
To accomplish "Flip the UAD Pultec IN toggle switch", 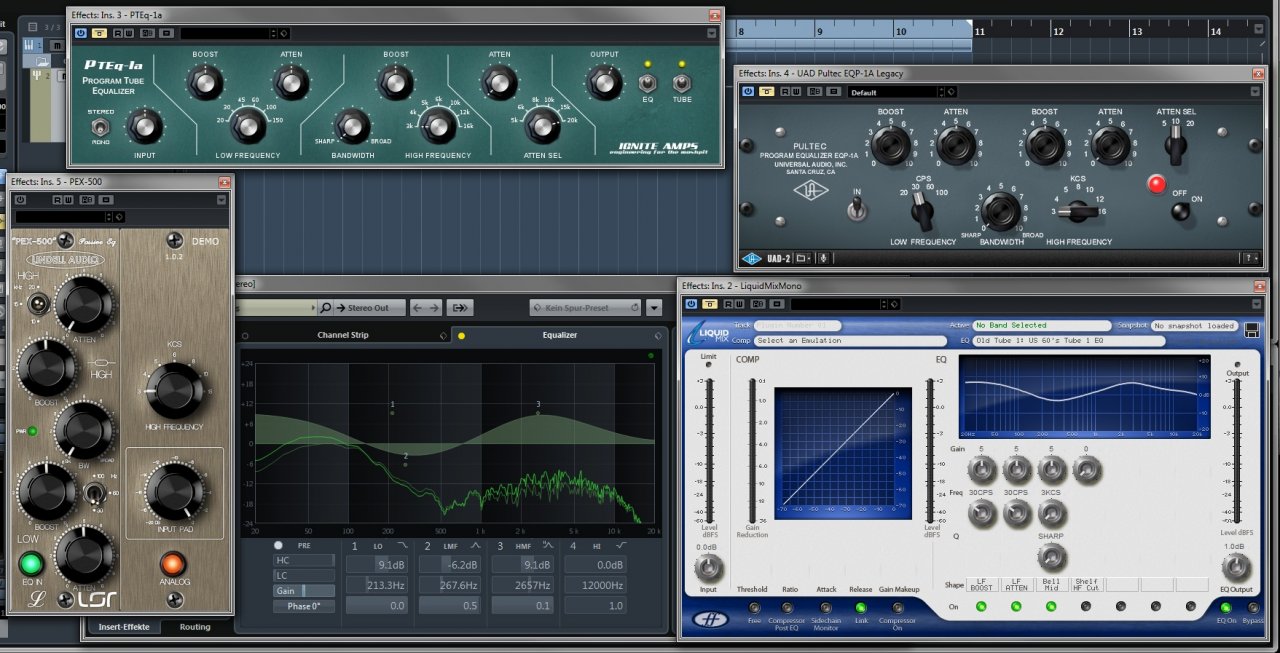I will 856,208.
